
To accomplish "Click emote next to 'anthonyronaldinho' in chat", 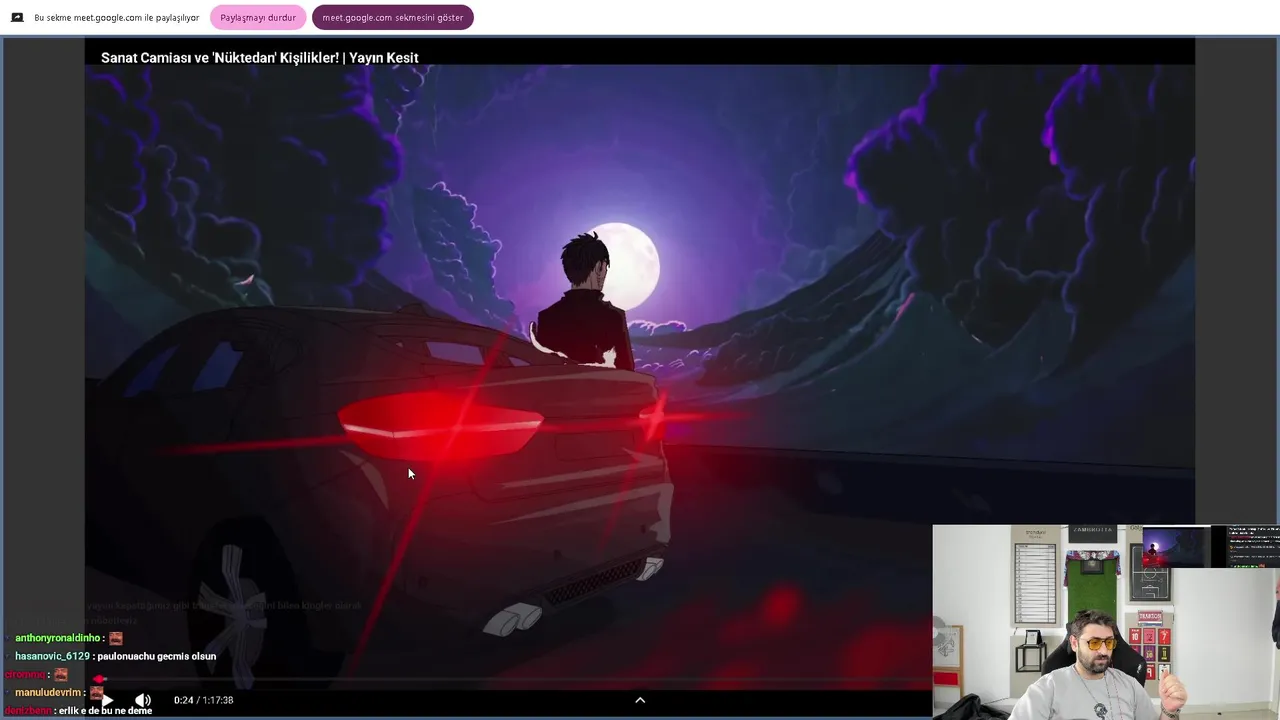I will pos(116,638).
